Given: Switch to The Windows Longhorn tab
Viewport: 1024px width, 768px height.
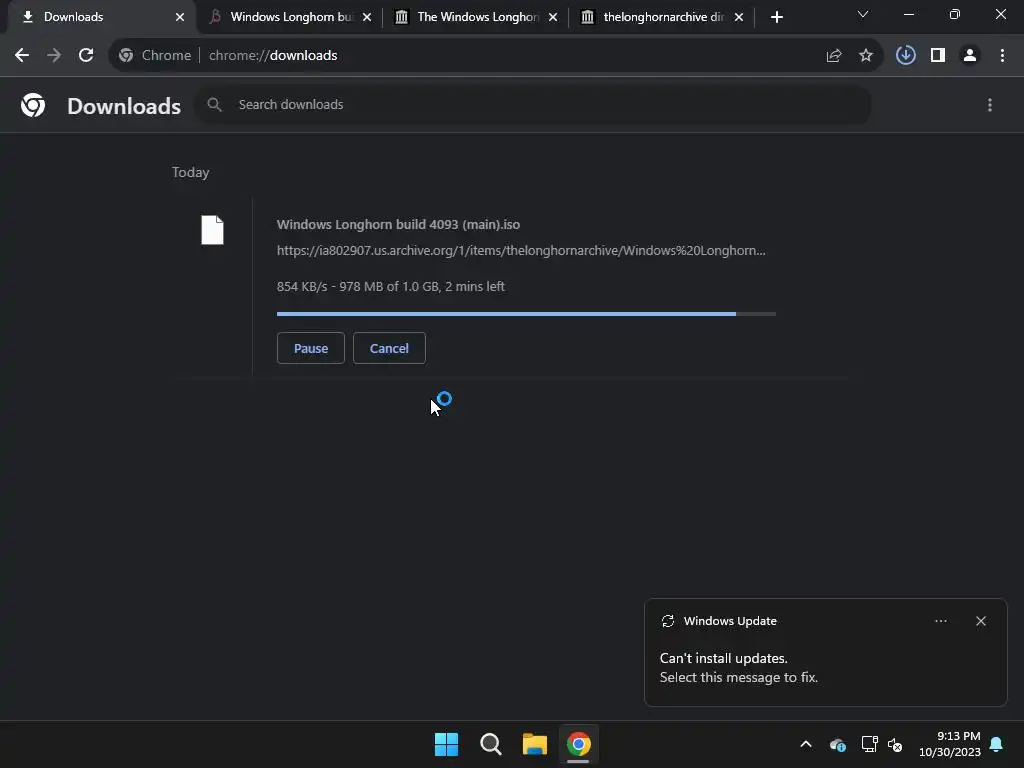Looking at the screenshot, I should [x=477, y=17].
